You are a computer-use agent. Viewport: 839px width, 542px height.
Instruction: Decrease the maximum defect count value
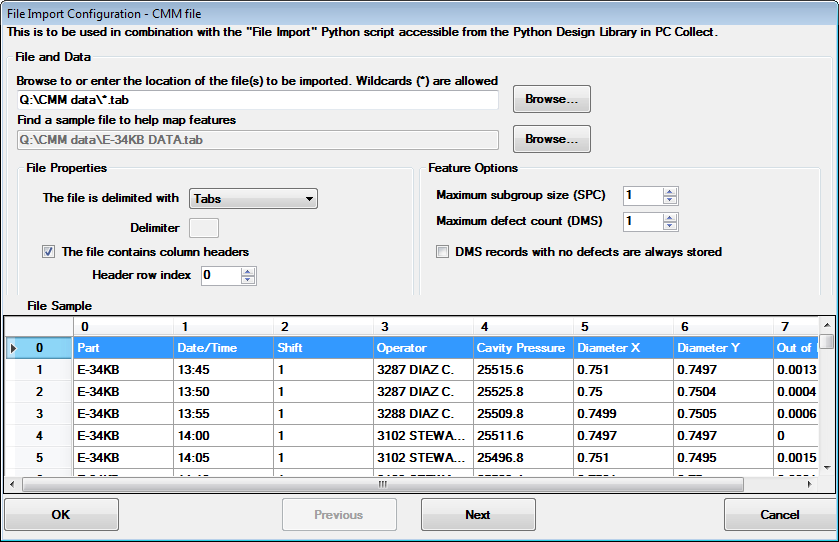click(670, 226)
